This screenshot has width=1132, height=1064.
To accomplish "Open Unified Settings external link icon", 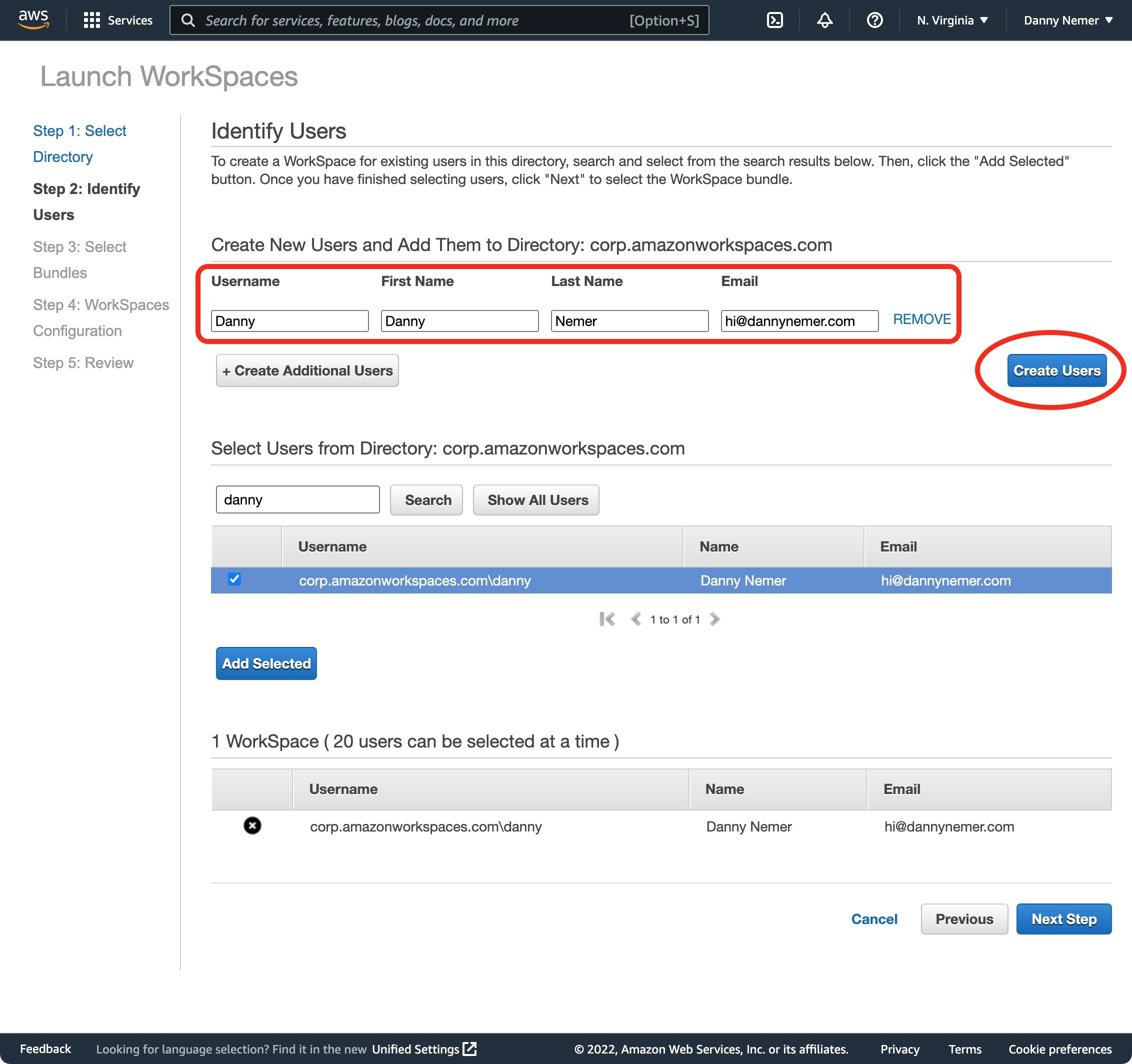I will pos(469,1048).
